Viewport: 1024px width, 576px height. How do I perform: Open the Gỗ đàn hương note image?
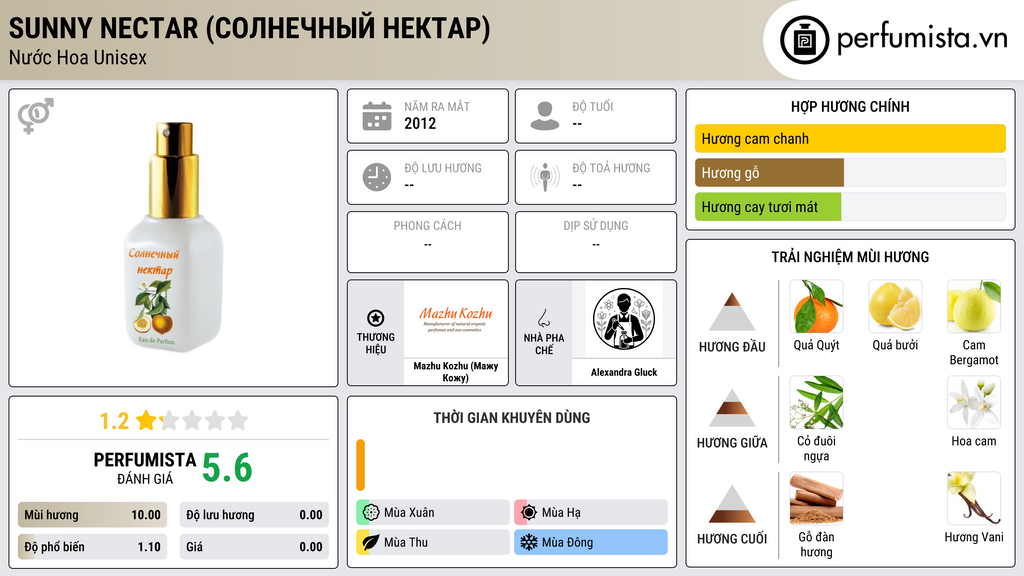coord(816,499)
